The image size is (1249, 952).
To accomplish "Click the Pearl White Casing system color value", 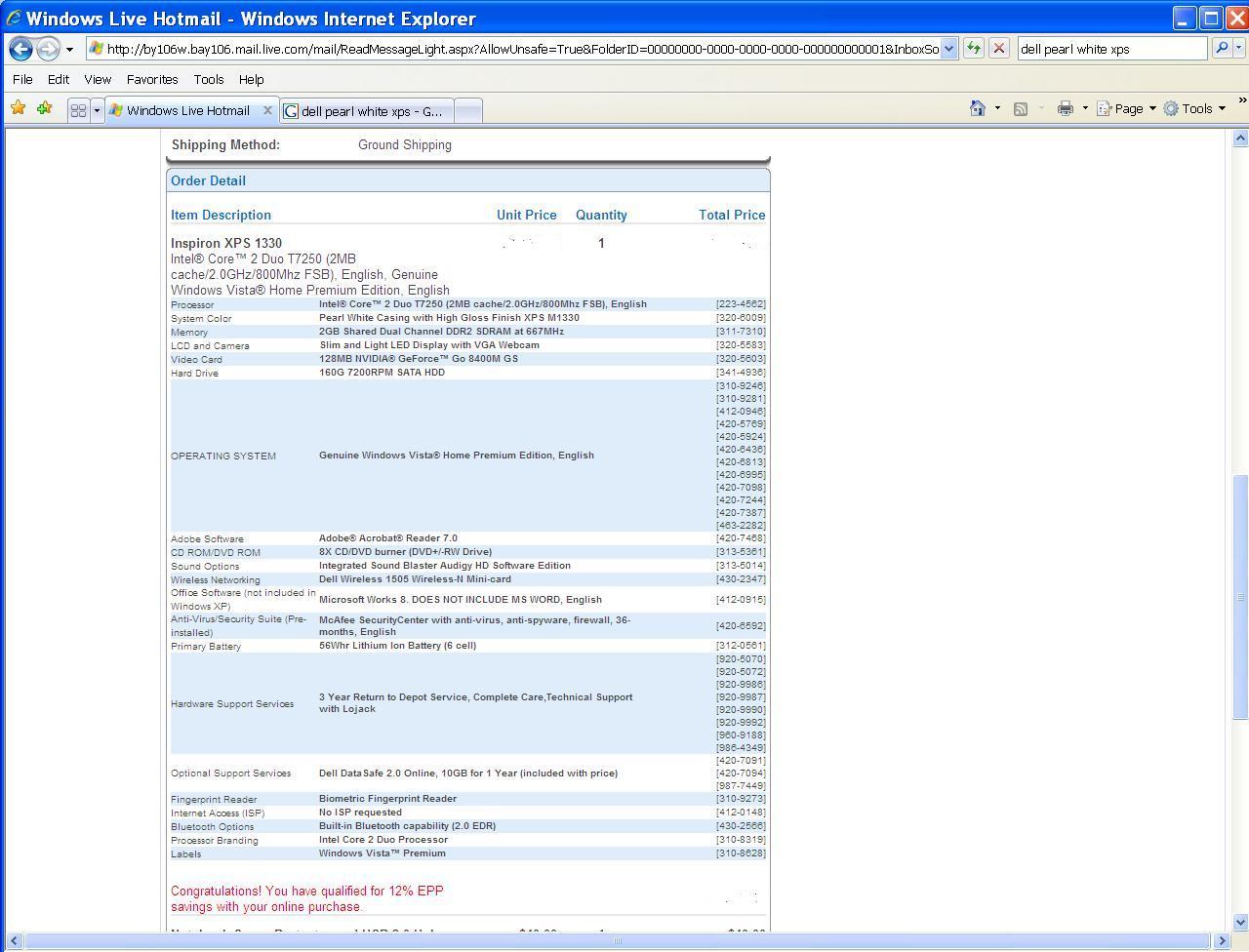I will (449, 317).
